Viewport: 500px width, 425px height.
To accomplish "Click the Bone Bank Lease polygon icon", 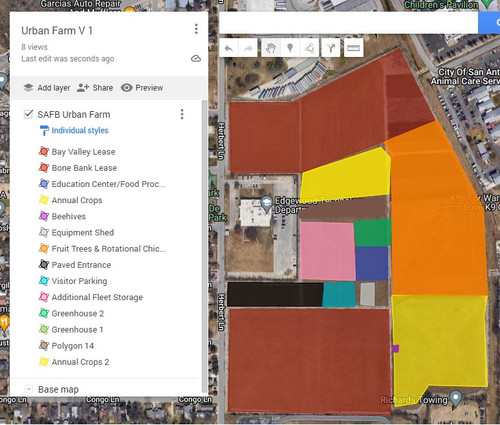I will pyautogui.click(x=44, y=167).
